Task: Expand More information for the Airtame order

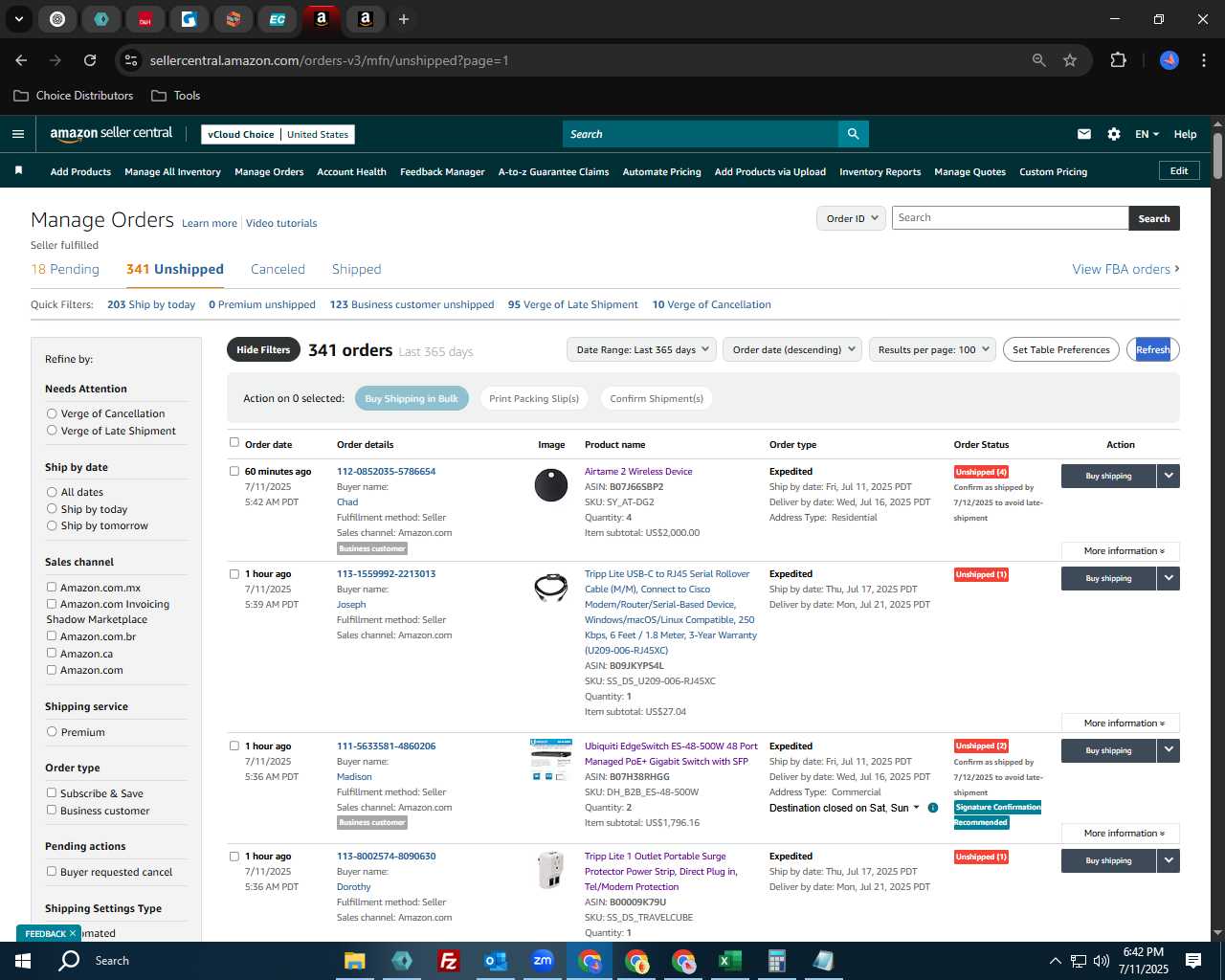Action: point(1120,551)
